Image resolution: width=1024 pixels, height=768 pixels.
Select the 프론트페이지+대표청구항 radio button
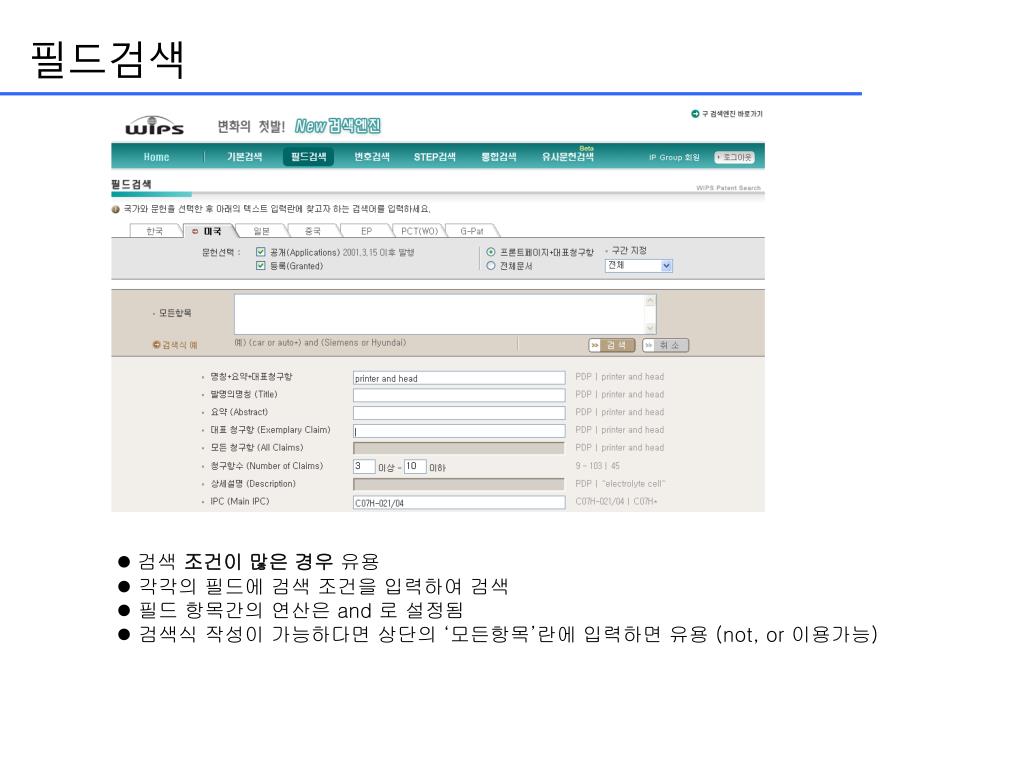point(491,252)
